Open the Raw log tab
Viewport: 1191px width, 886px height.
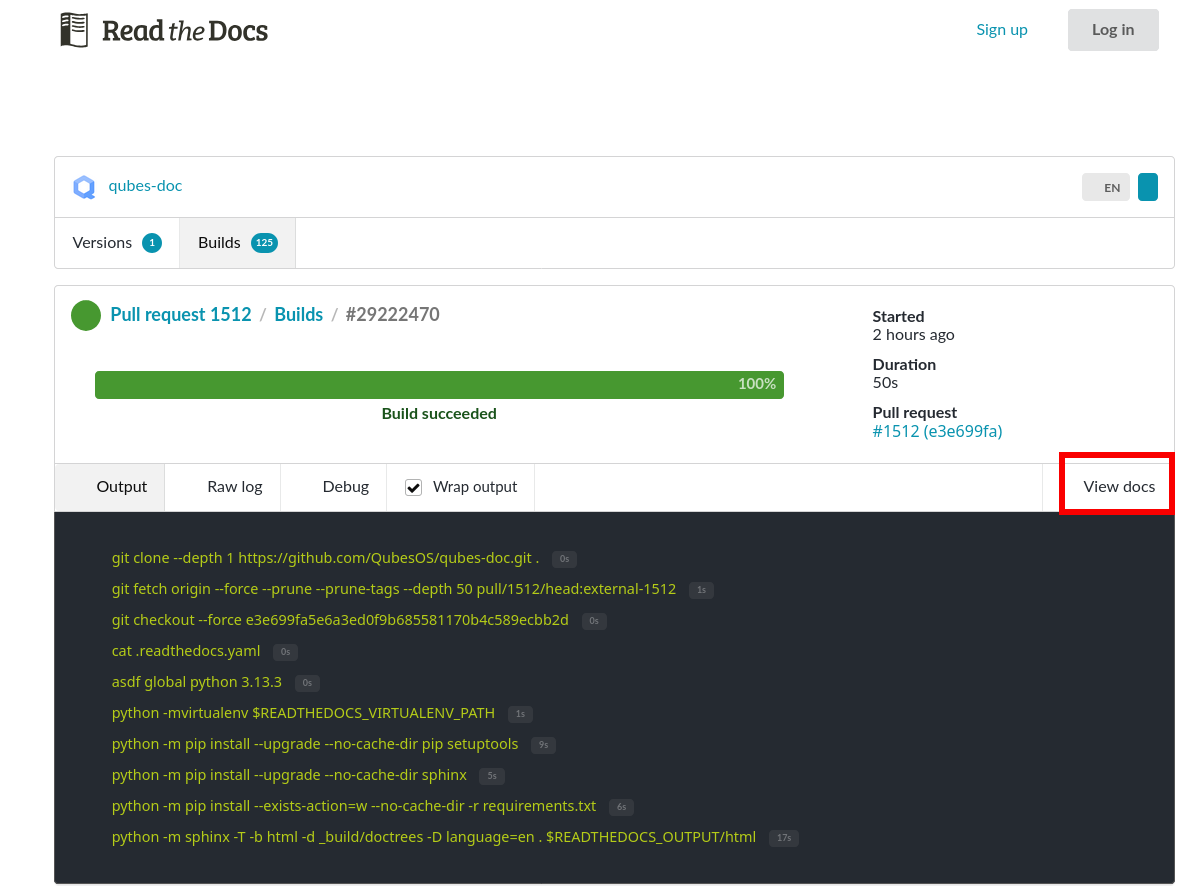tap(233, 487)
